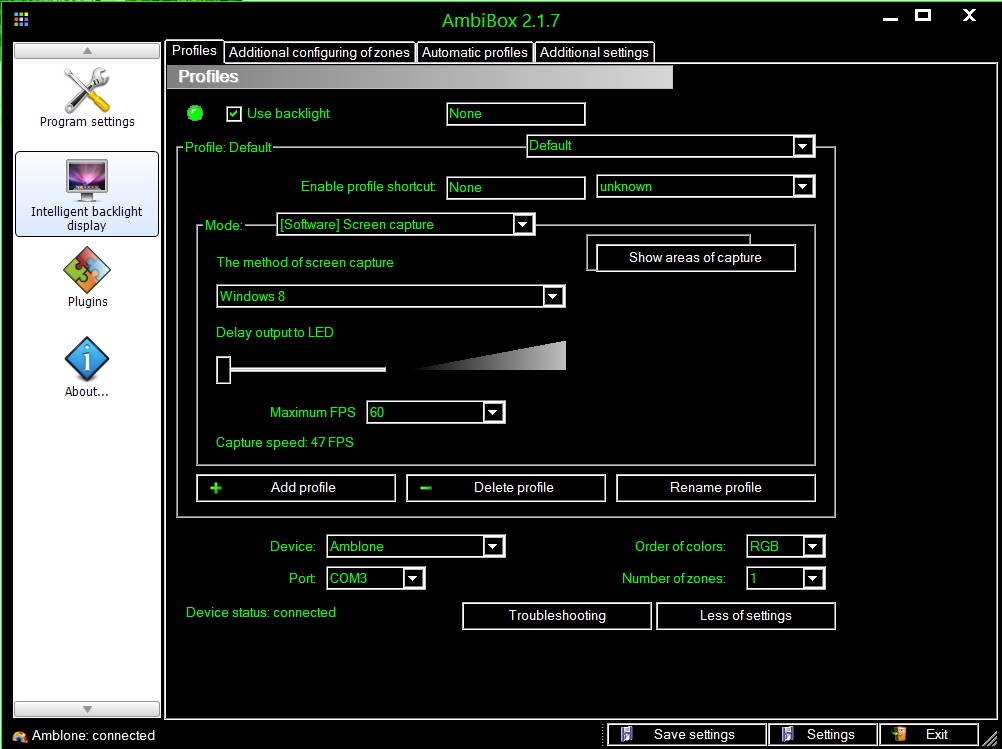Viewport: 1002px width, 749px height.
Task: Click the Delay output to LED slider handle
Action: (x=223, y=370)
